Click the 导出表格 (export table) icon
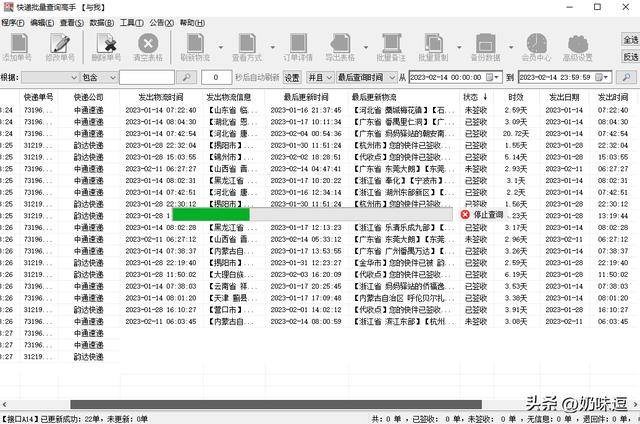 point(340,43)
